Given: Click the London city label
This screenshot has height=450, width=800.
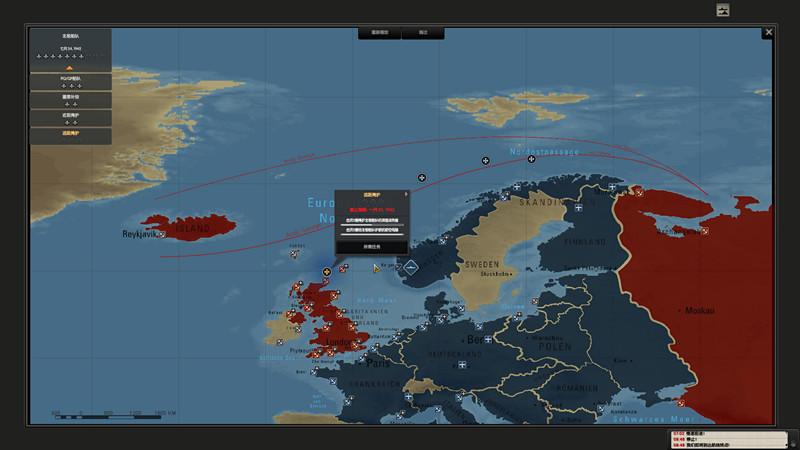Looking at the screenshot, I should pos(338,342).
